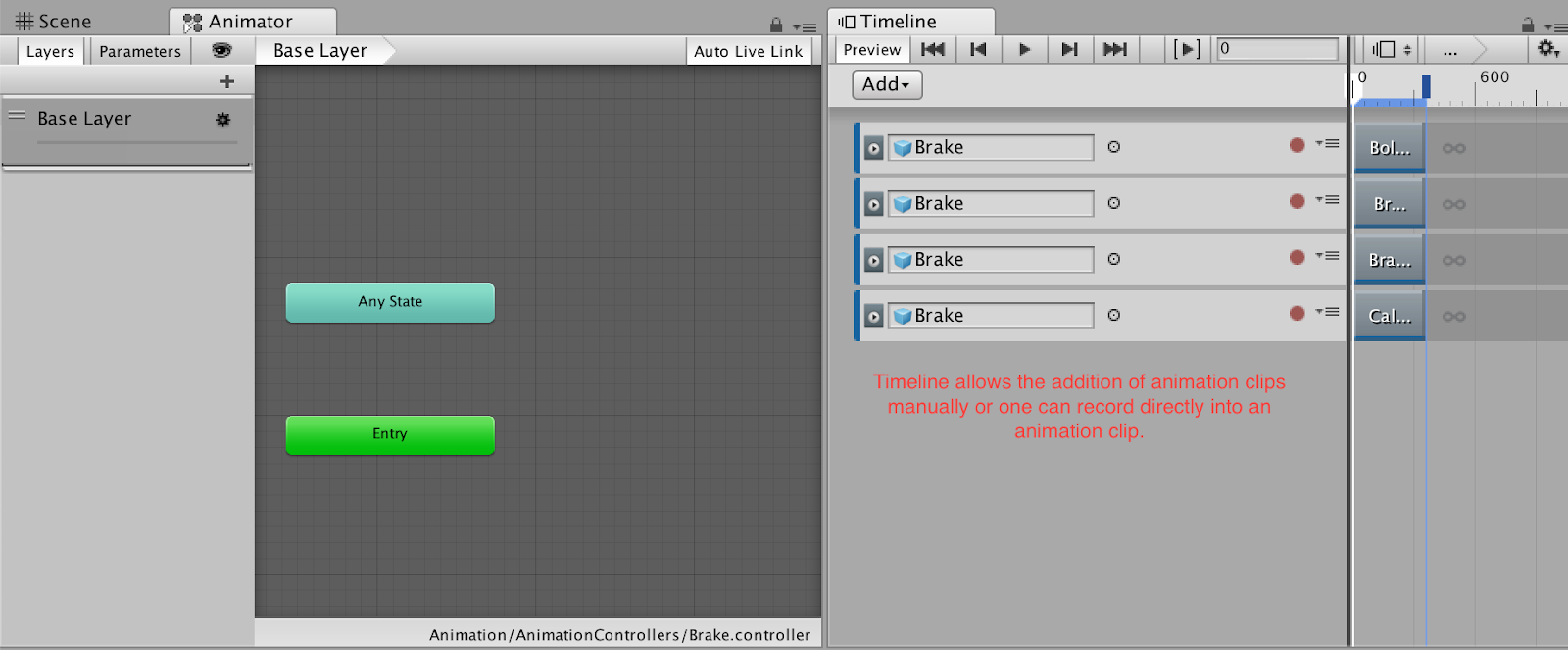
Task: Click the Brake binding field beside Bol... clip
Action: (991, 147)
